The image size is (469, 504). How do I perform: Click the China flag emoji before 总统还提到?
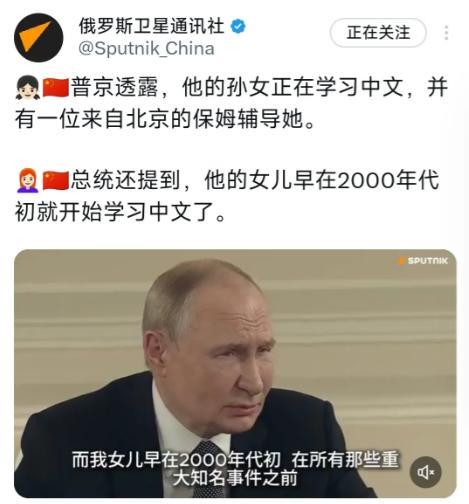point(56,180)
